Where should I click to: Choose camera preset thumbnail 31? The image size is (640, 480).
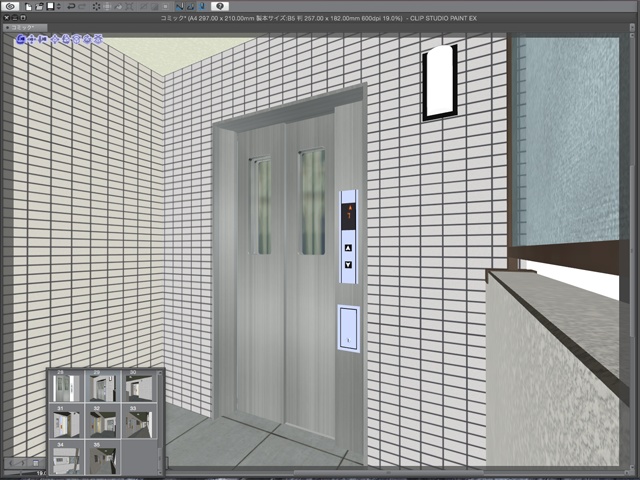pos(67,421)
